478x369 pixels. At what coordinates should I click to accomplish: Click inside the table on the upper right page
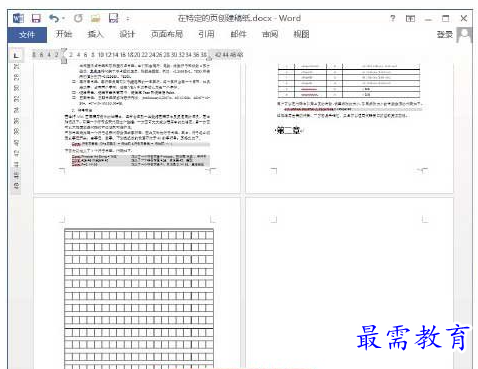349,81
